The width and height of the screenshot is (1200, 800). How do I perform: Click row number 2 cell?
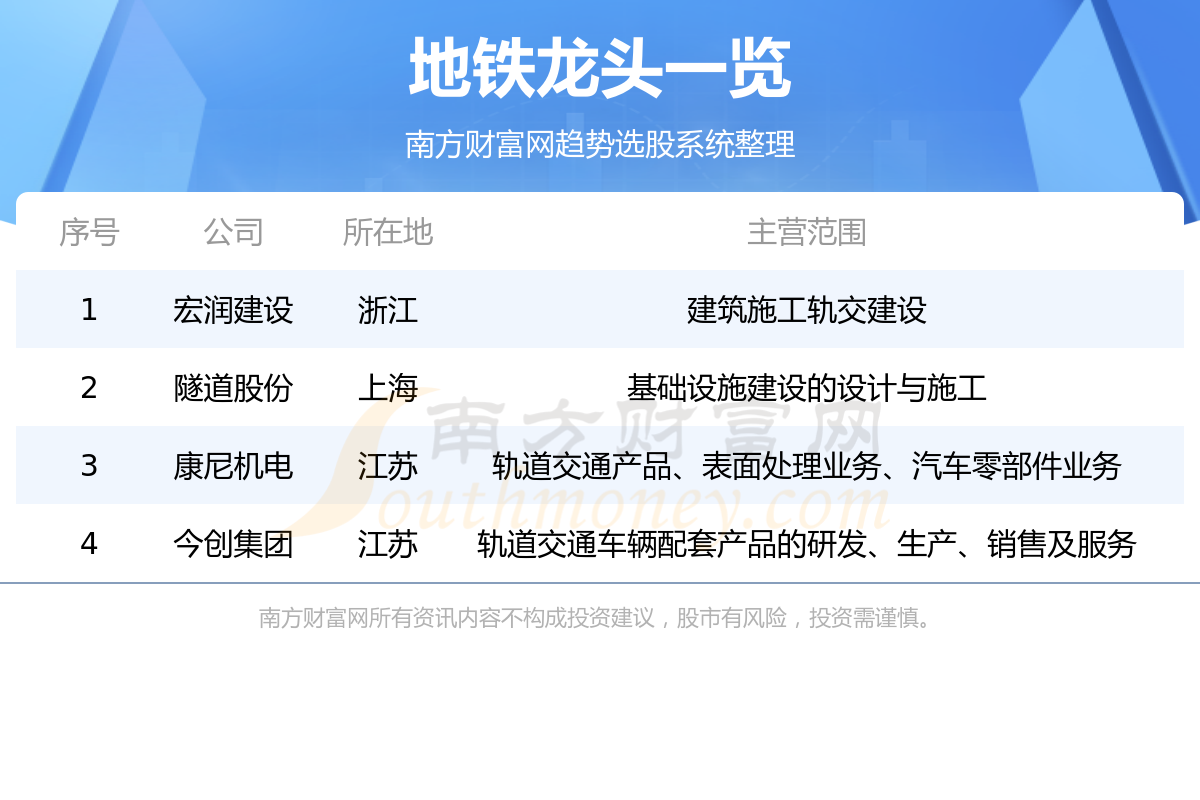pyautogui.click(x=89, y=388)
